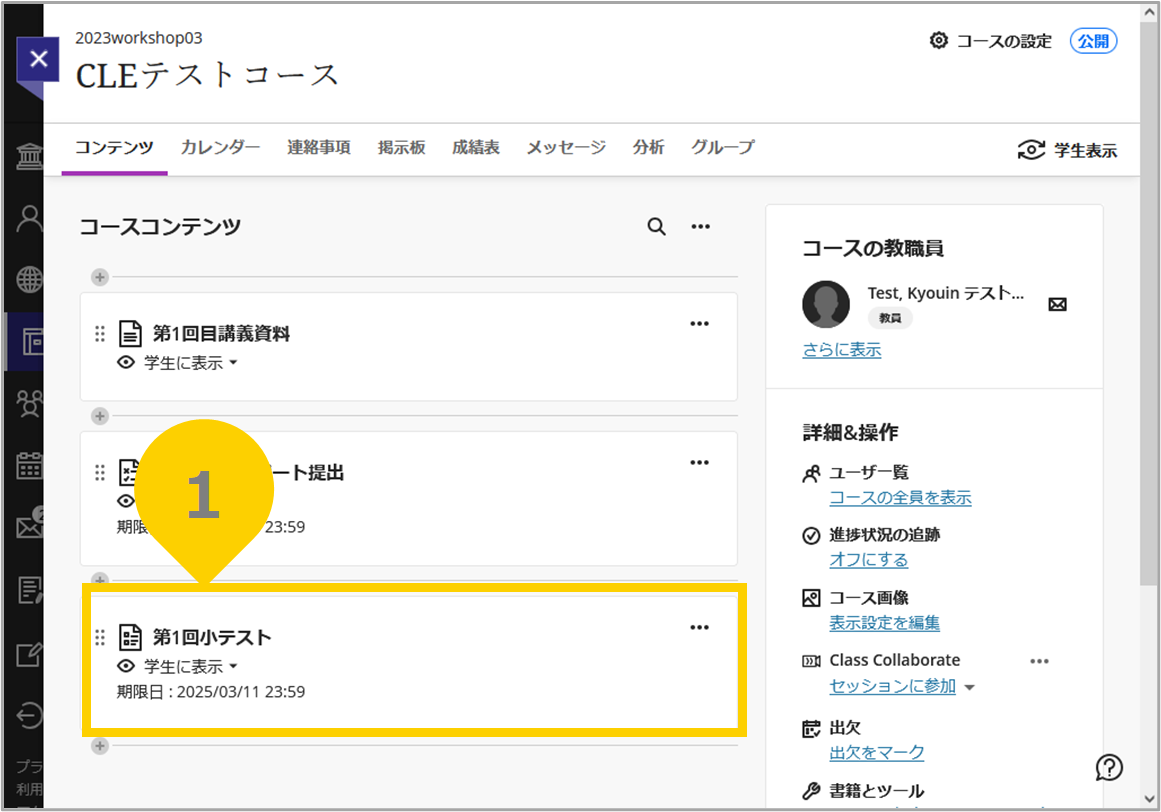
Task: Grab drag handle of レポート提出 item
Action: [x=100, y=473]
